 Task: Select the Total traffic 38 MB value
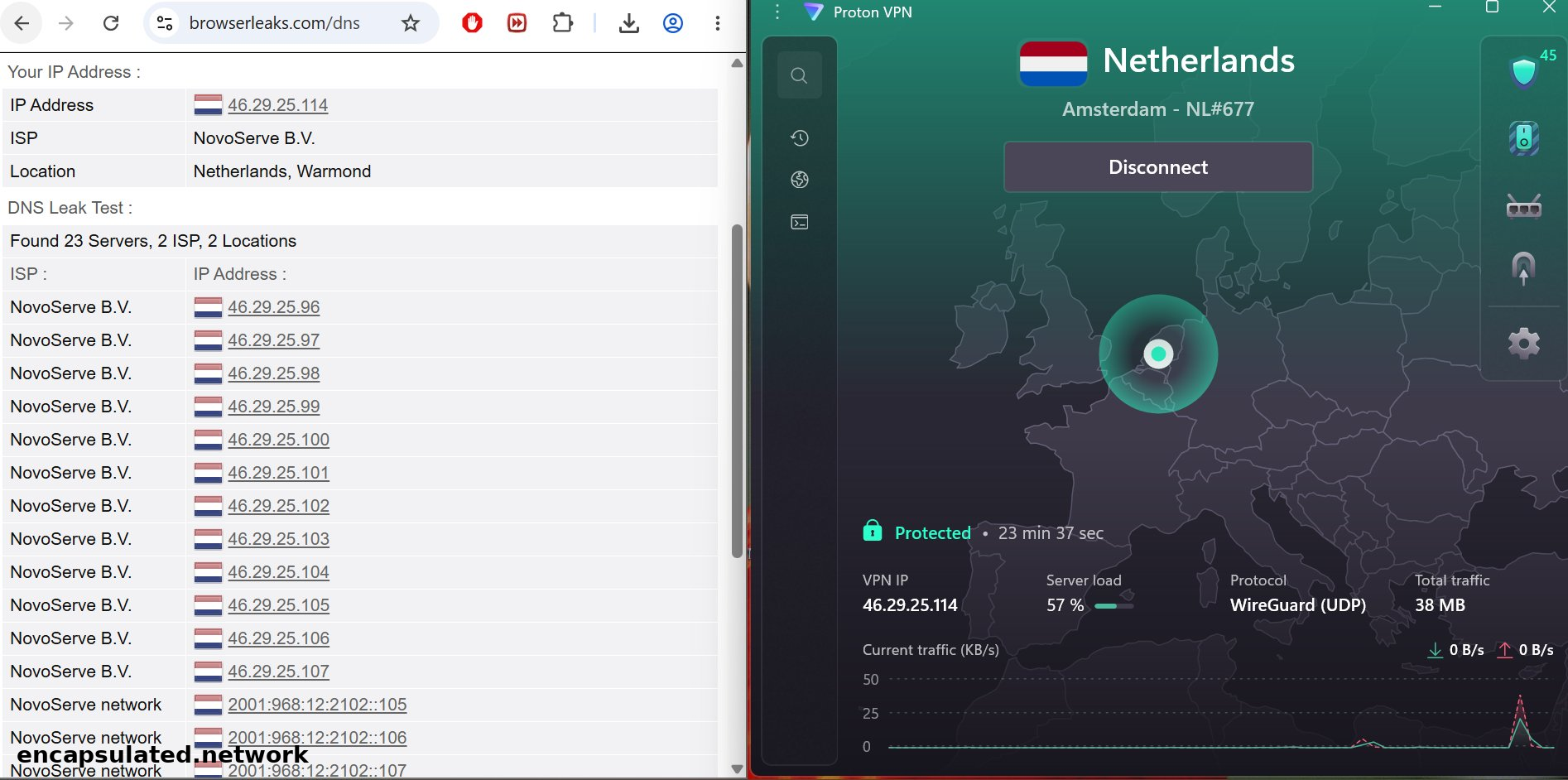click(1440, 605)
